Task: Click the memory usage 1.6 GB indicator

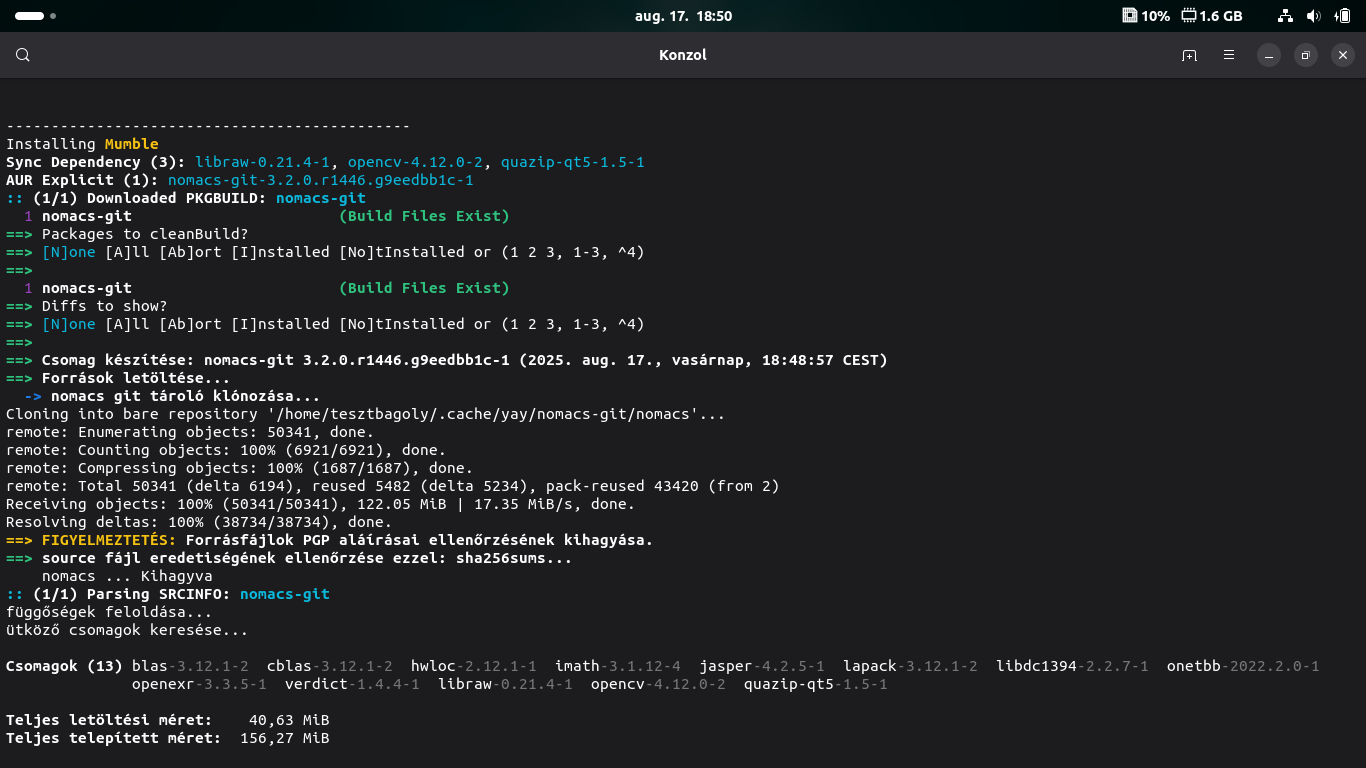Action: [1211, 16]
